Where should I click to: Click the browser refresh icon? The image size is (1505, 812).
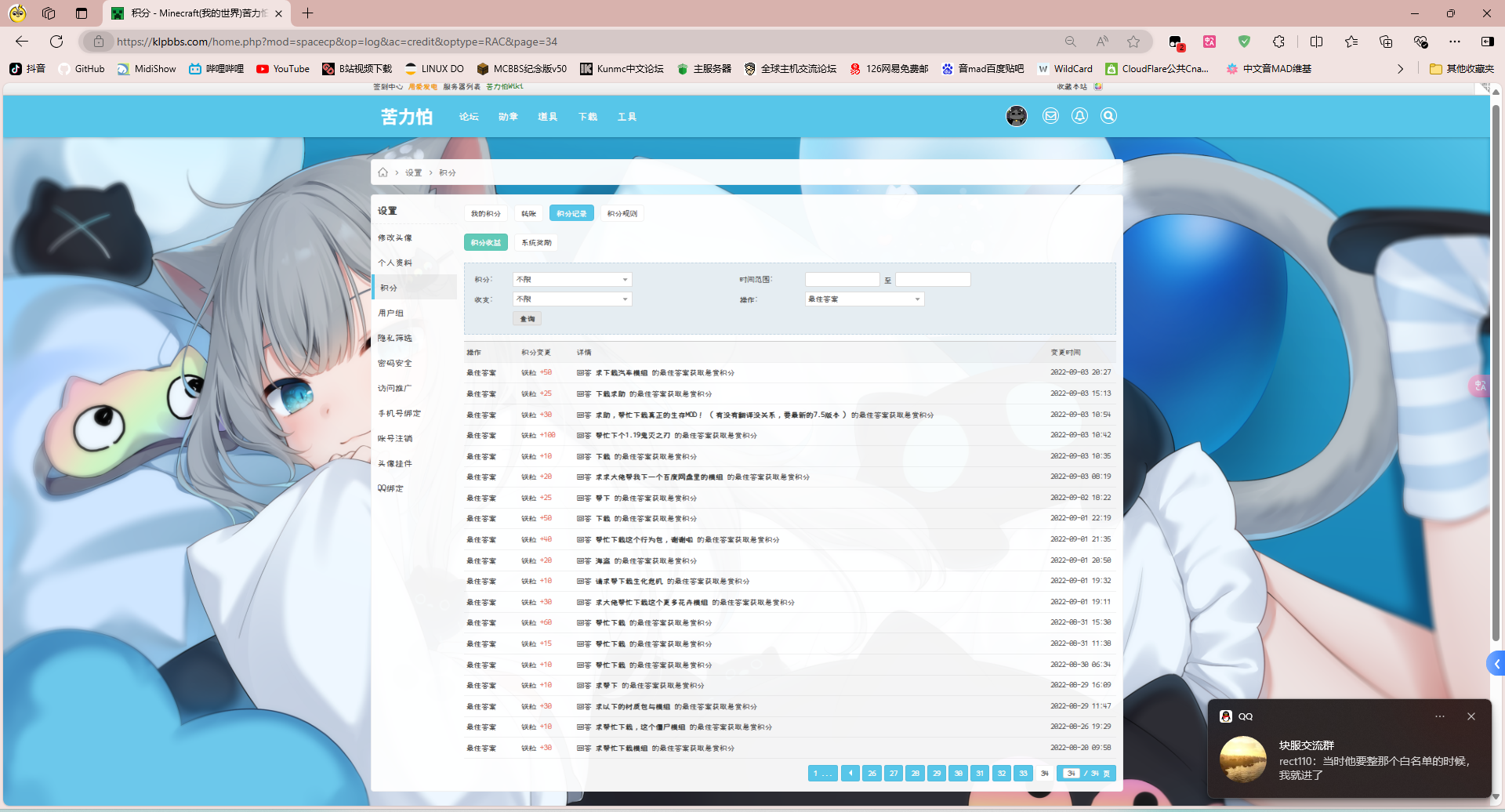[x=56, y=42]
